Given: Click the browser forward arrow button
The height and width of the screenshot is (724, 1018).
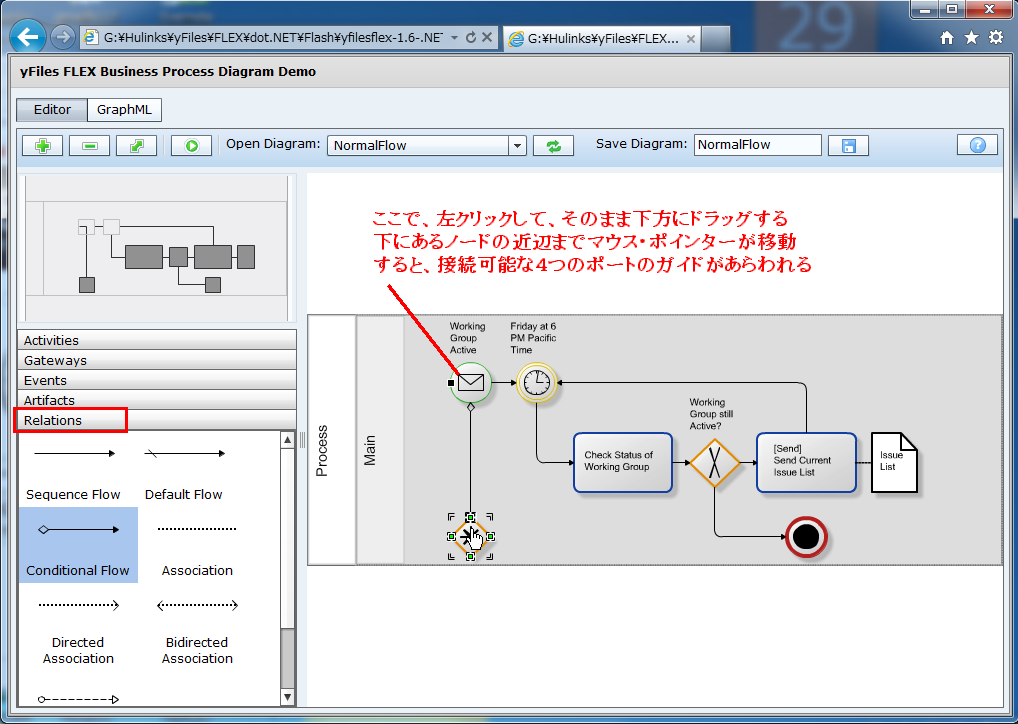Looking at the screenshot, I should click(x=63, y=37).
